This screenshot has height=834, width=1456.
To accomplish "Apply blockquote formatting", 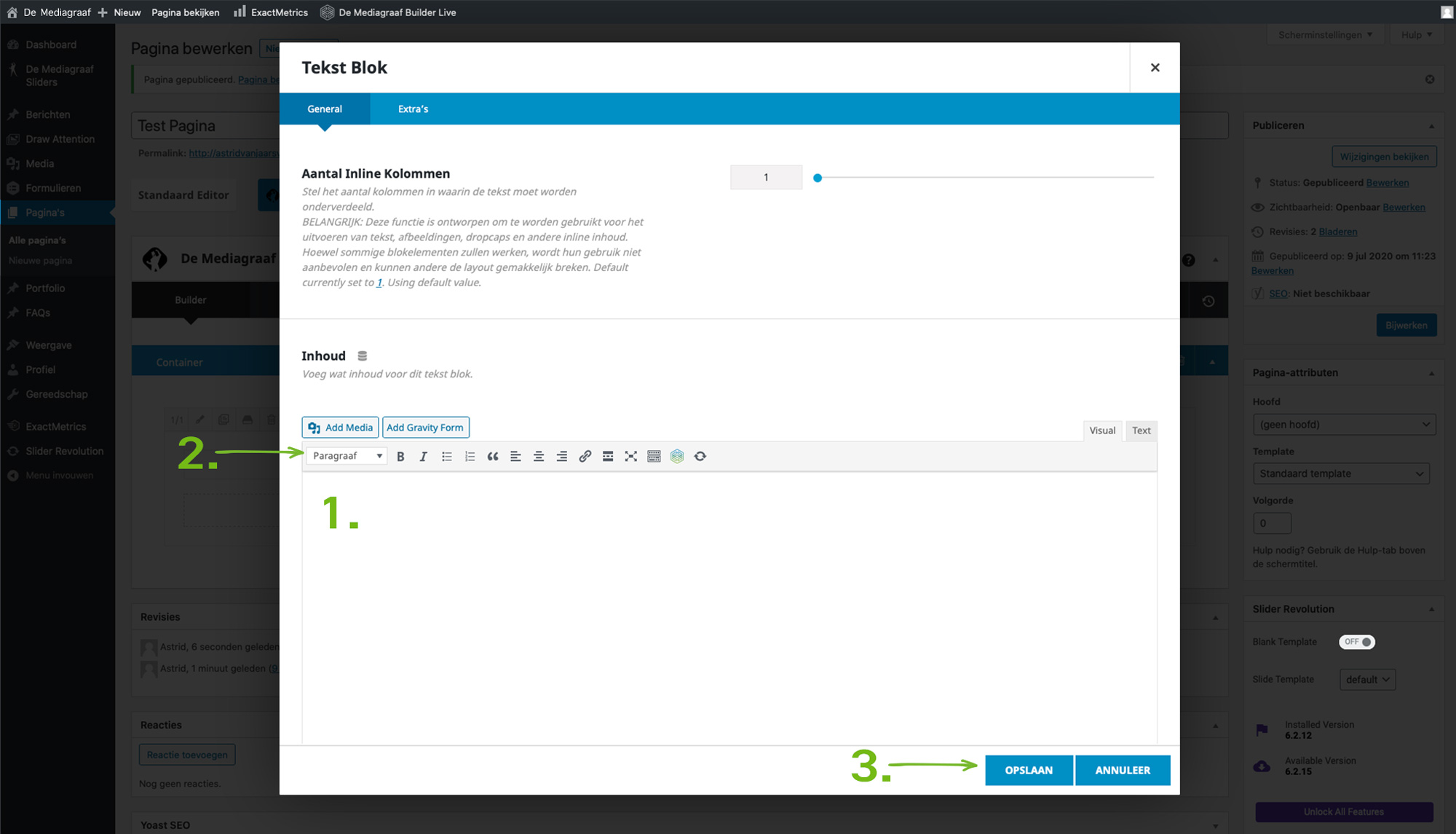I will click(493, 457).
